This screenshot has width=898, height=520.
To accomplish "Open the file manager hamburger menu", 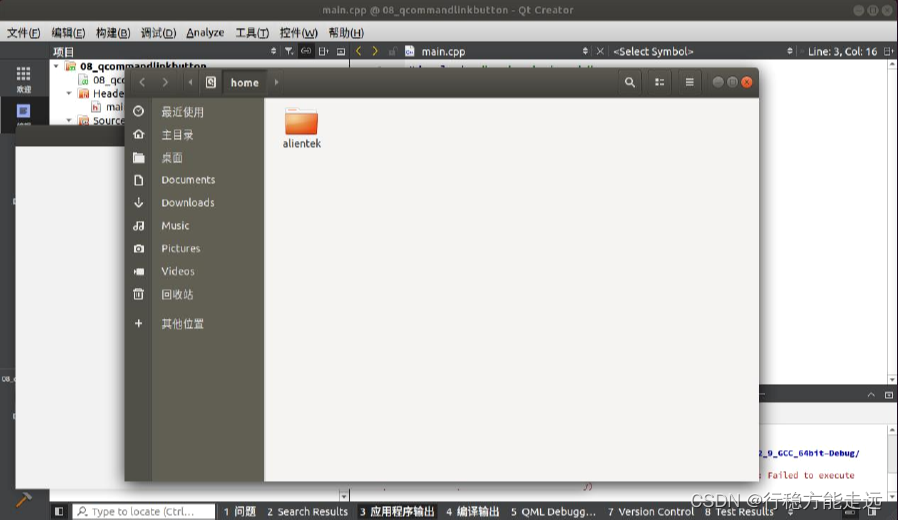I will pyautogui.click(x=690, y=82).
